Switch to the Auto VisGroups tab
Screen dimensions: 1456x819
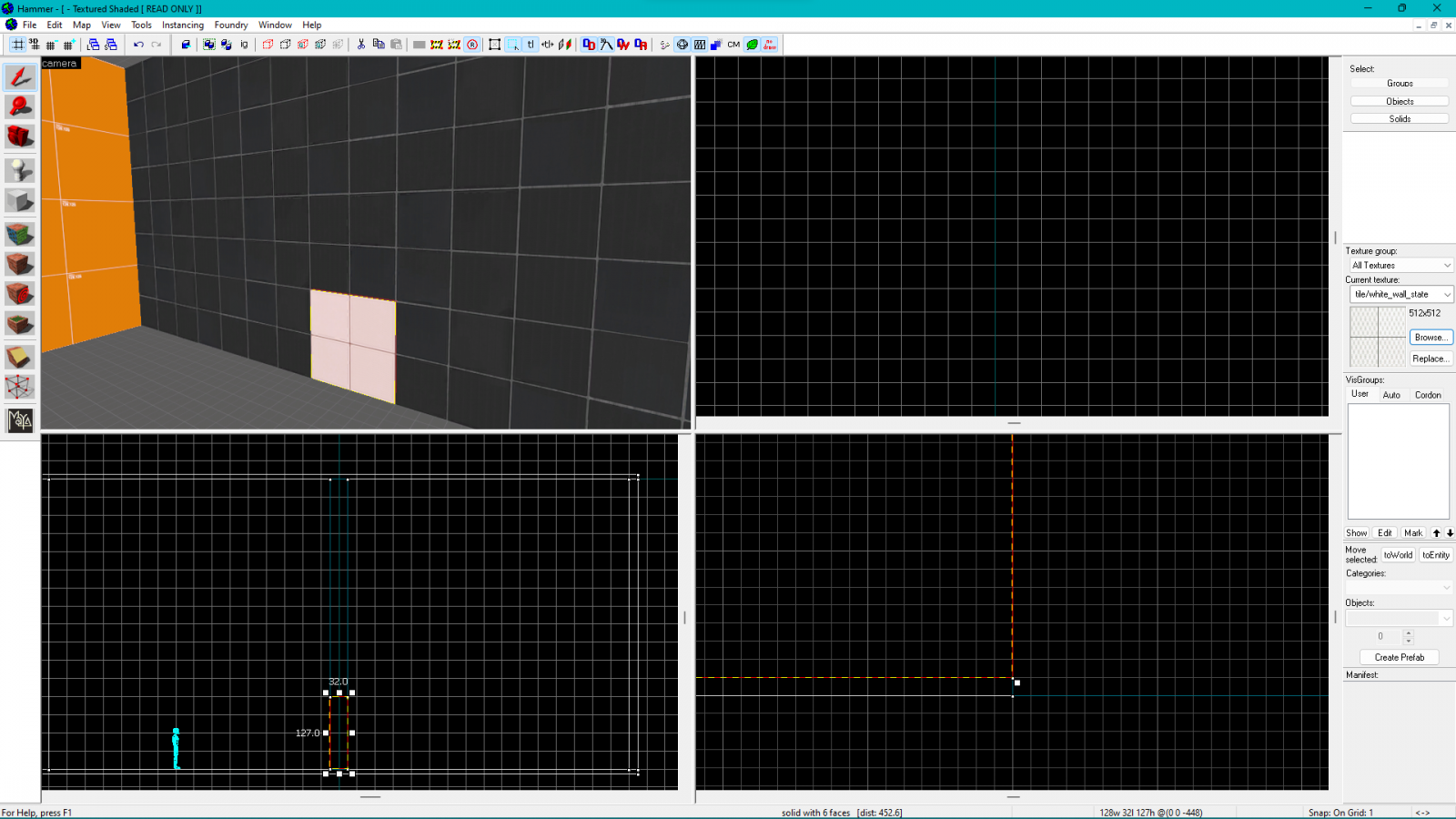click(1392, 394)
